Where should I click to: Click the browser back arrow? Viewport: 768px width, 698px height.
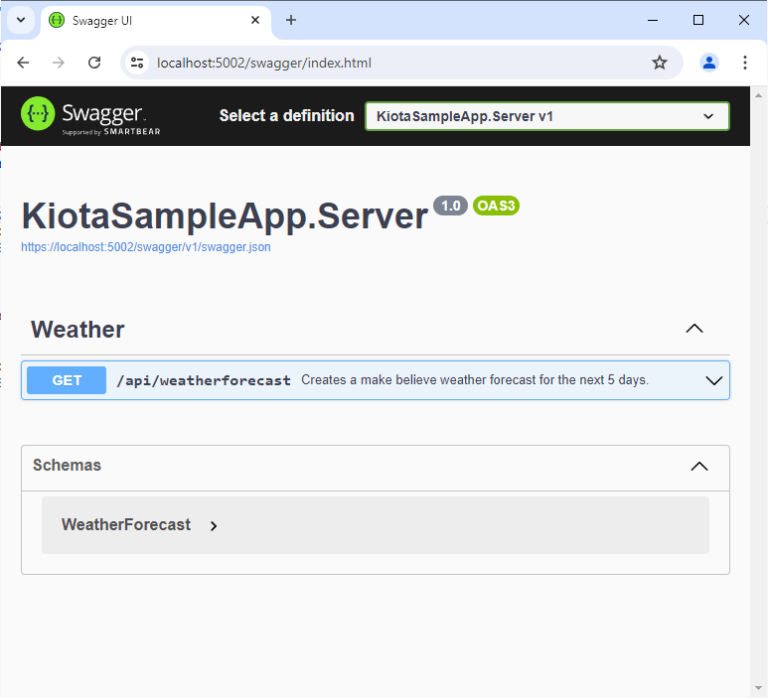23,63
